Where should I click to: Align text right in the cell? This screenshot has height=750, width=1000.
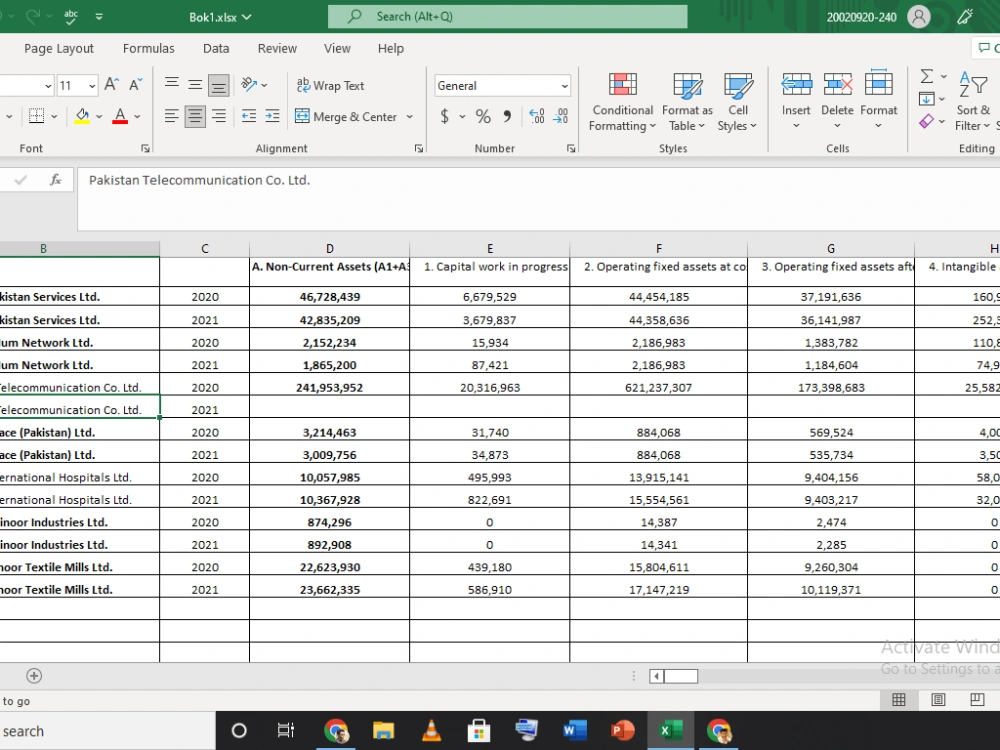click(219, 116)
